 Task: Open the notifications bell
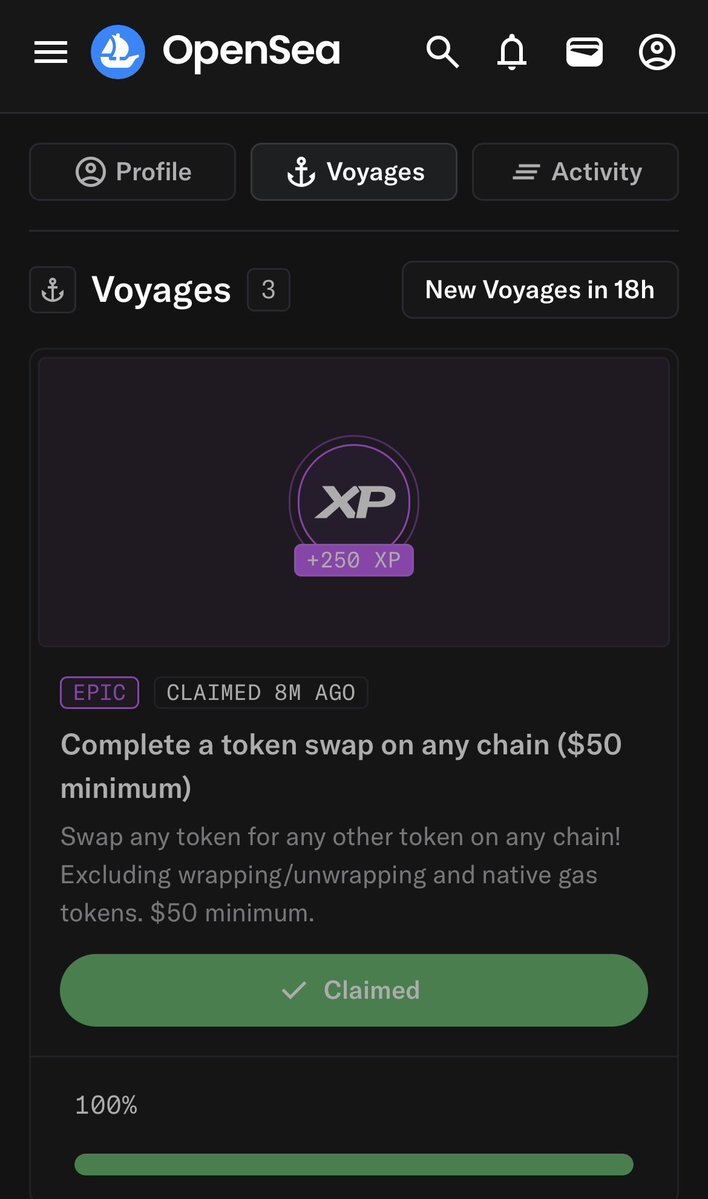pyautogui.click(x=512, y=52)
